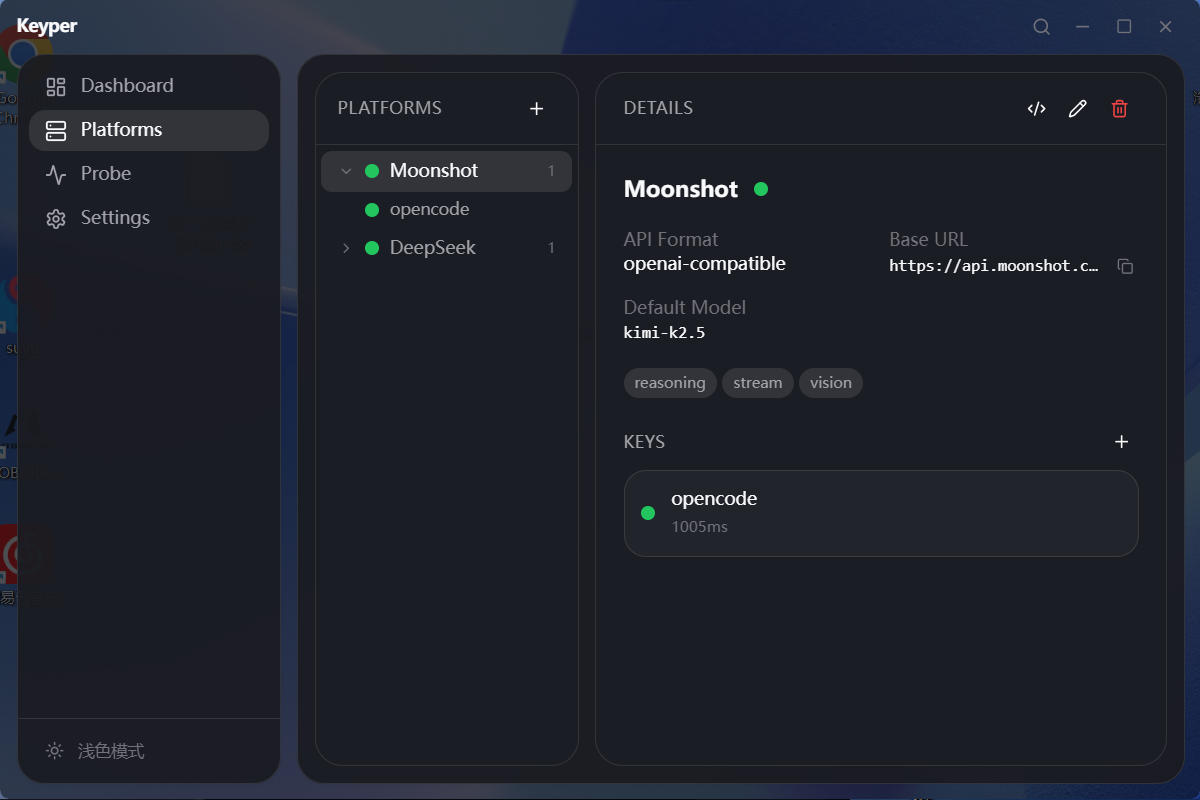Screen dimensions: 1200x800
Task: Click the Keyper app title
Action: [47, 27]
